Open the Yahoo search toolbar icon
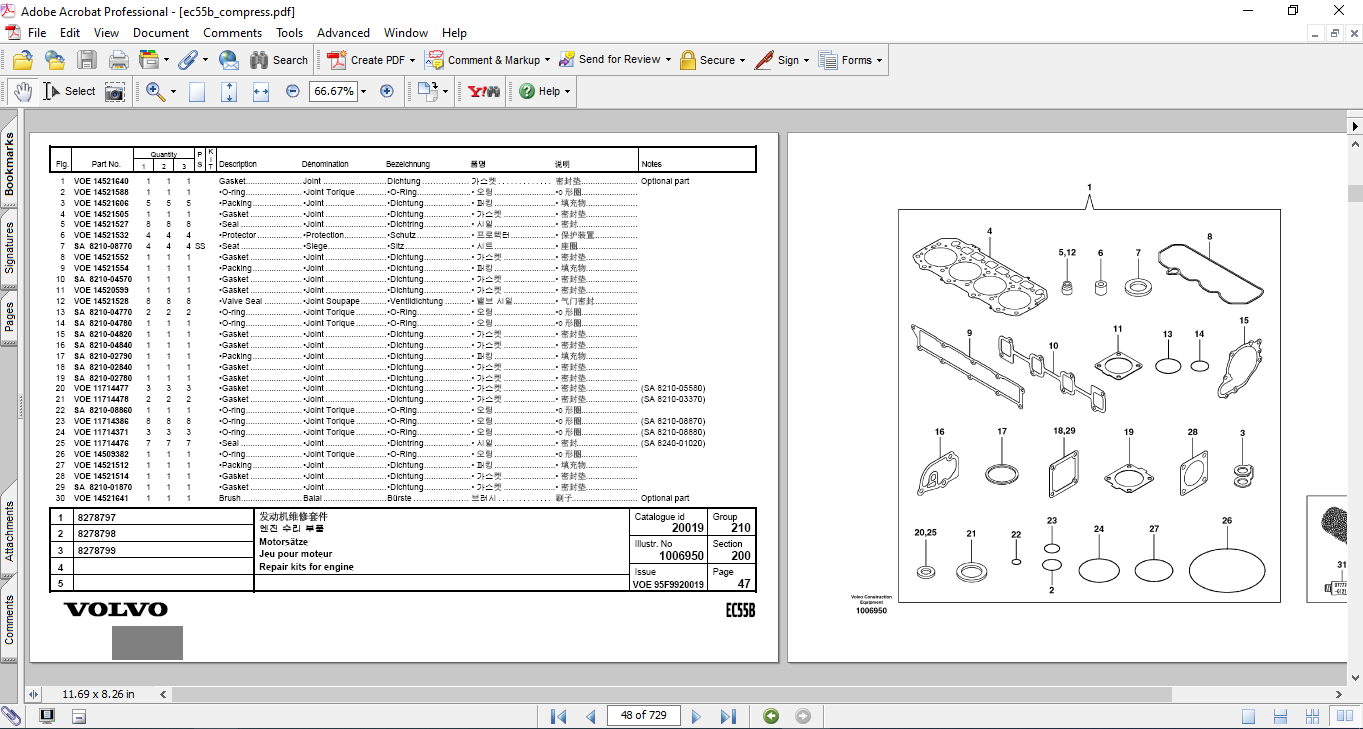Viewport: 1363px width, 729px height. point(484,91)
